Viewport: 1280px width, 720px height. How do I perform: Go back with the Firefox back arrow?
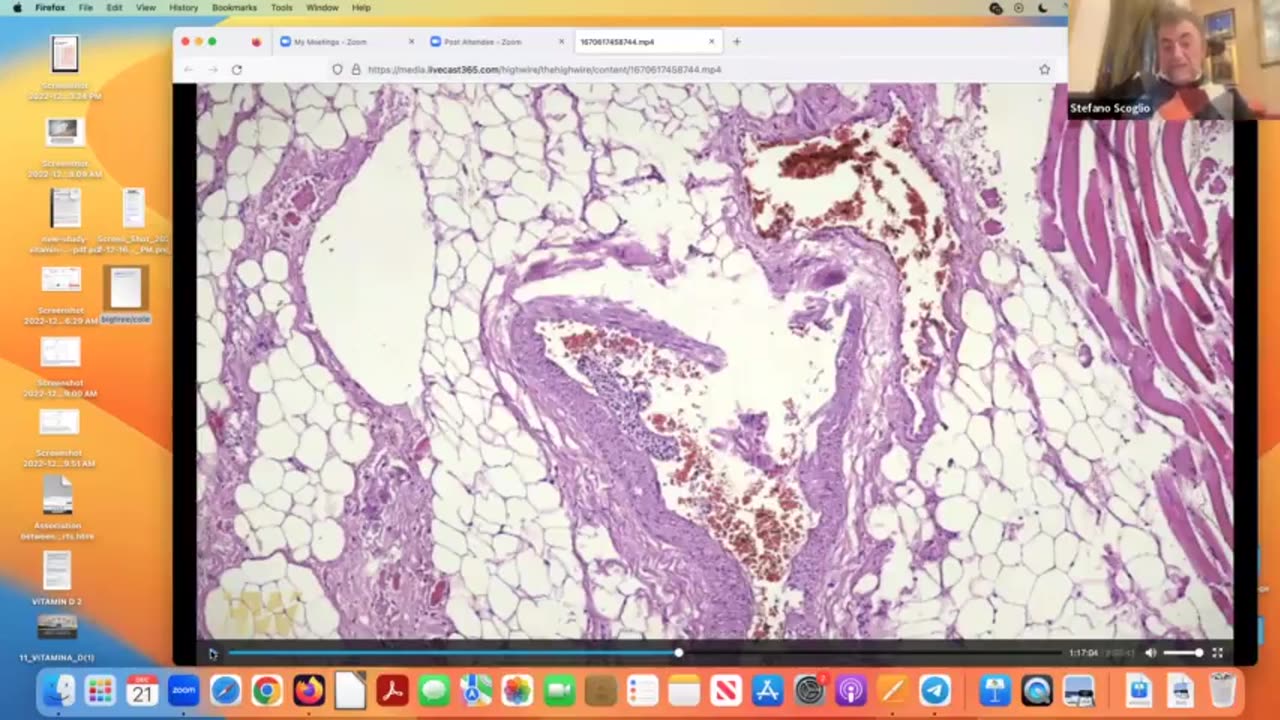[187, 70]
